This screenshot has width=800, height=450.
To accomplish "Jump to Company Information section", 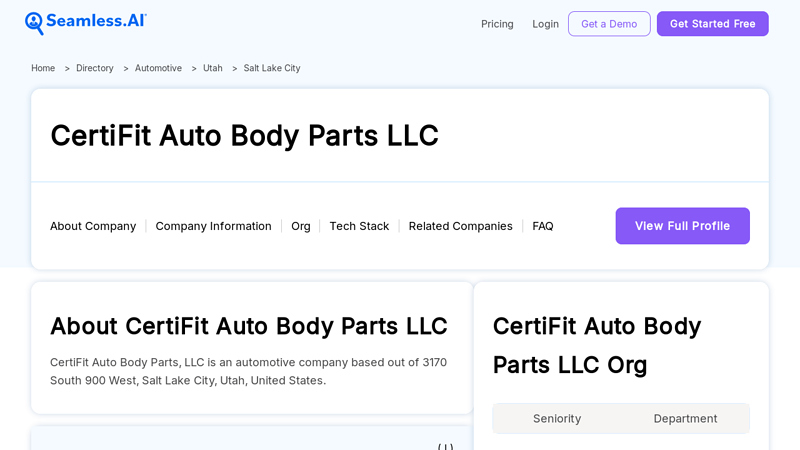I will [213, 226].
